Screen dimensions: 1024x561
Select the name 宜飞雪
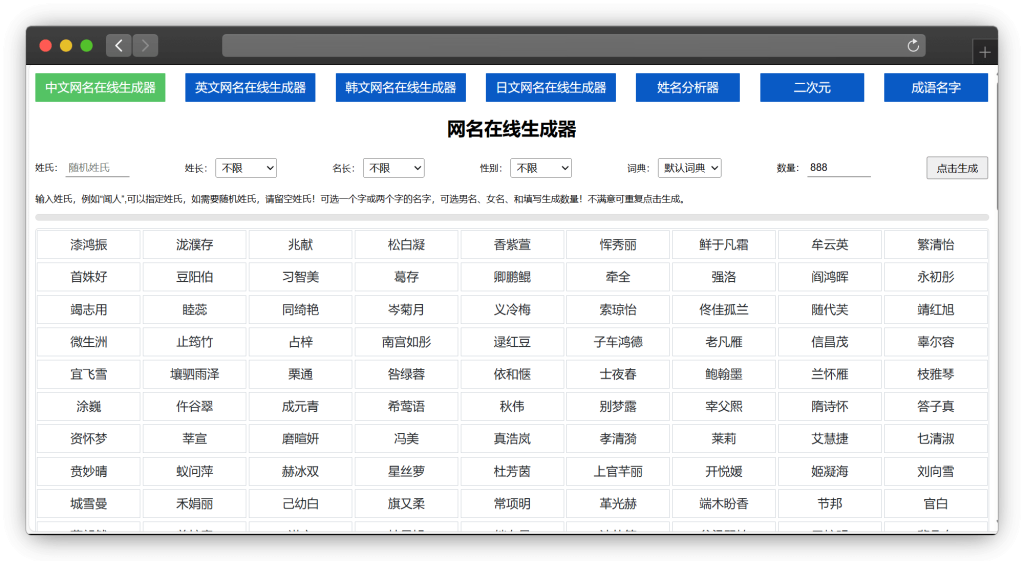click(89, 374)
